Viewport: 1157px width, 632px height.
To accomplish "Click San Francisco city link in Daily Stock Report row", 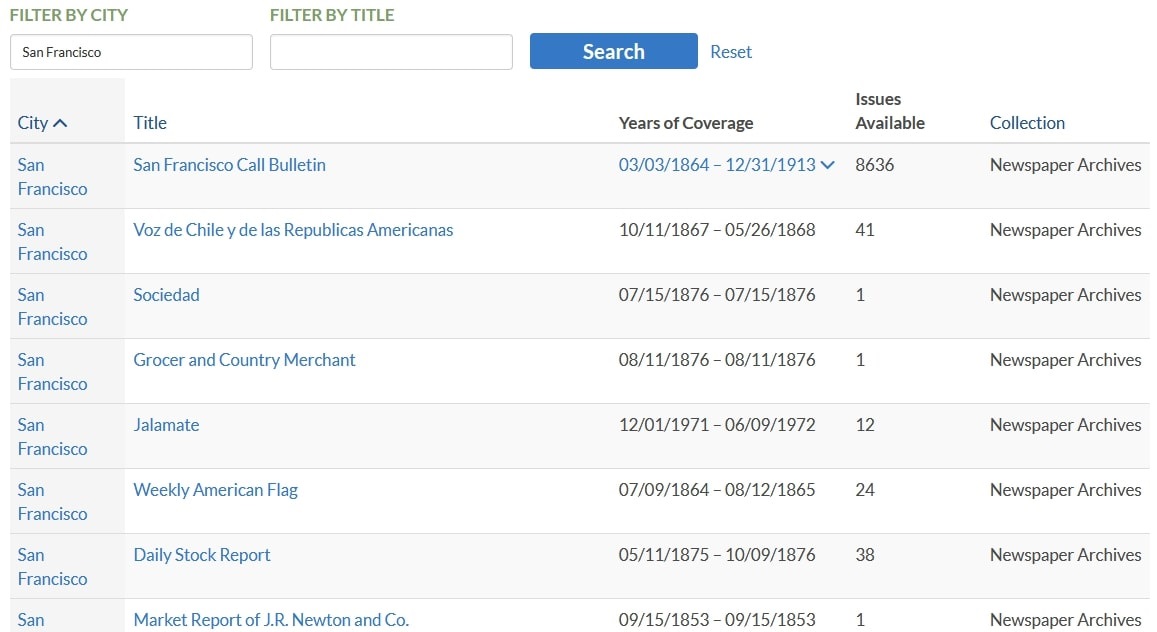I will tap(52, 566).
